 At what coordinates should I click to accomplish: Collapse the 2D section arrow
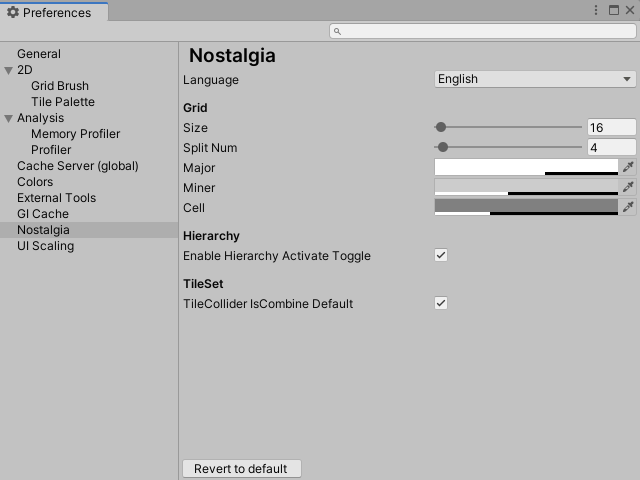click(9, 70)
